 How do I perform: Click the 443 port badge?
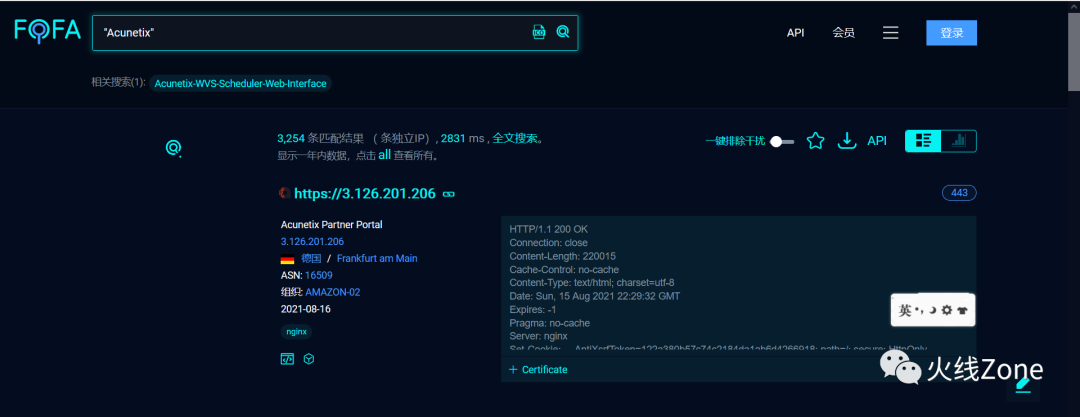[959, 193]
